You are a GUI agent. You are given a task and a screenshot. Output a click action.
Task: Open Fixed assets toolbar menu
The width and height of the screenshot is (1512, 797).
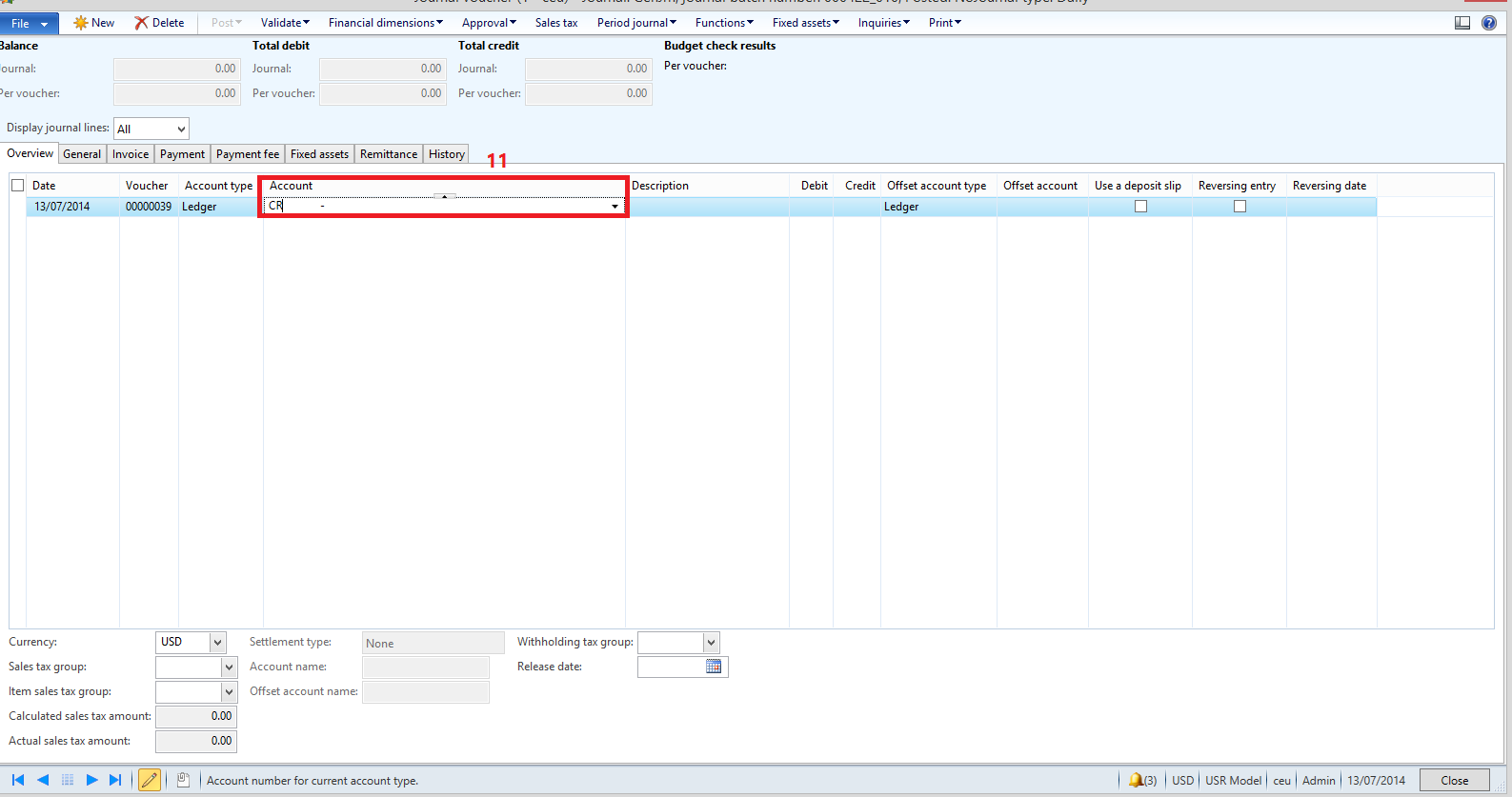coord(806,23)
